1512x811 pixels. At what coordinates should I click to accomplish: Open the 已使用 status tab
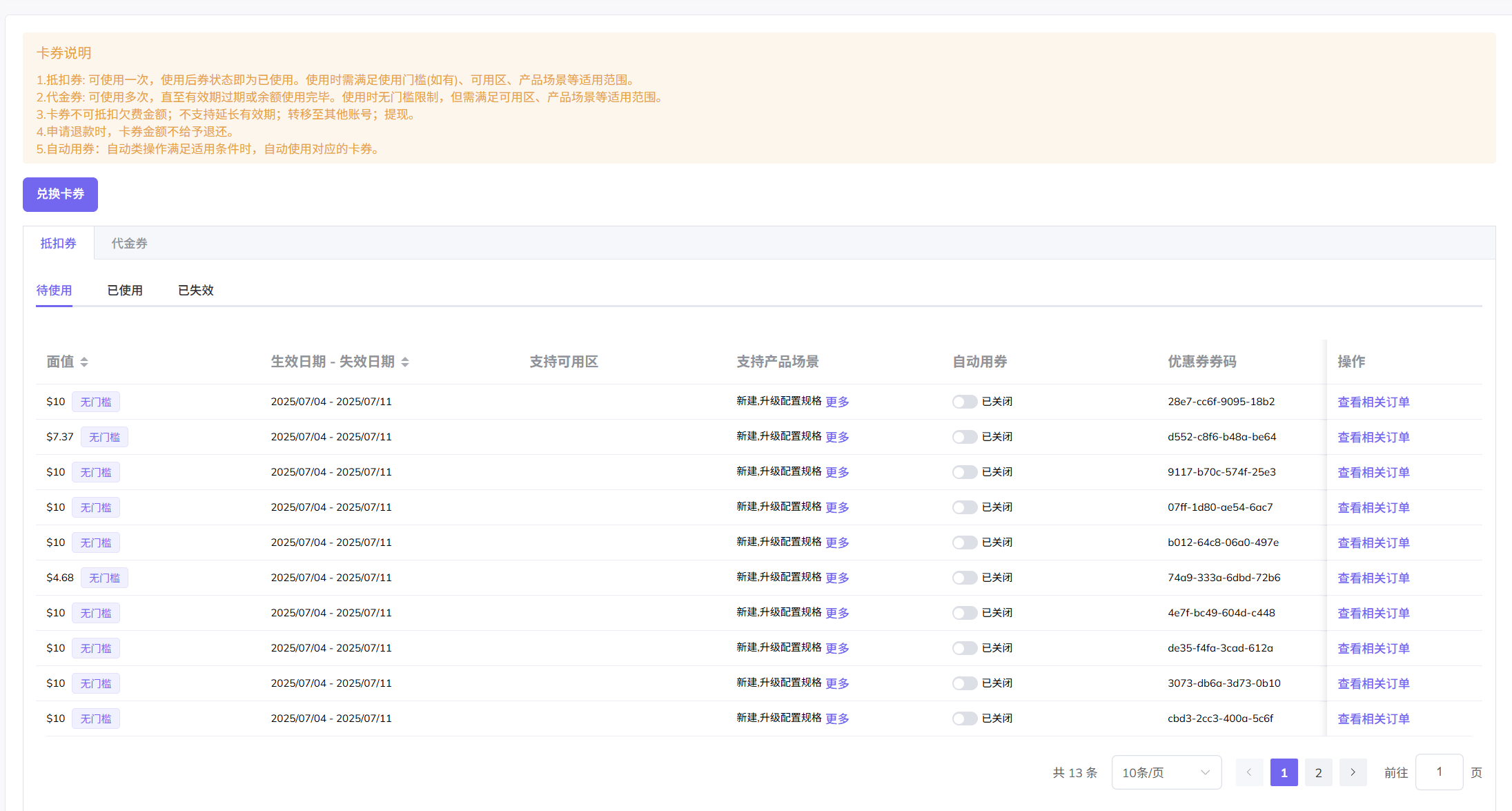[x=125, y=291]
